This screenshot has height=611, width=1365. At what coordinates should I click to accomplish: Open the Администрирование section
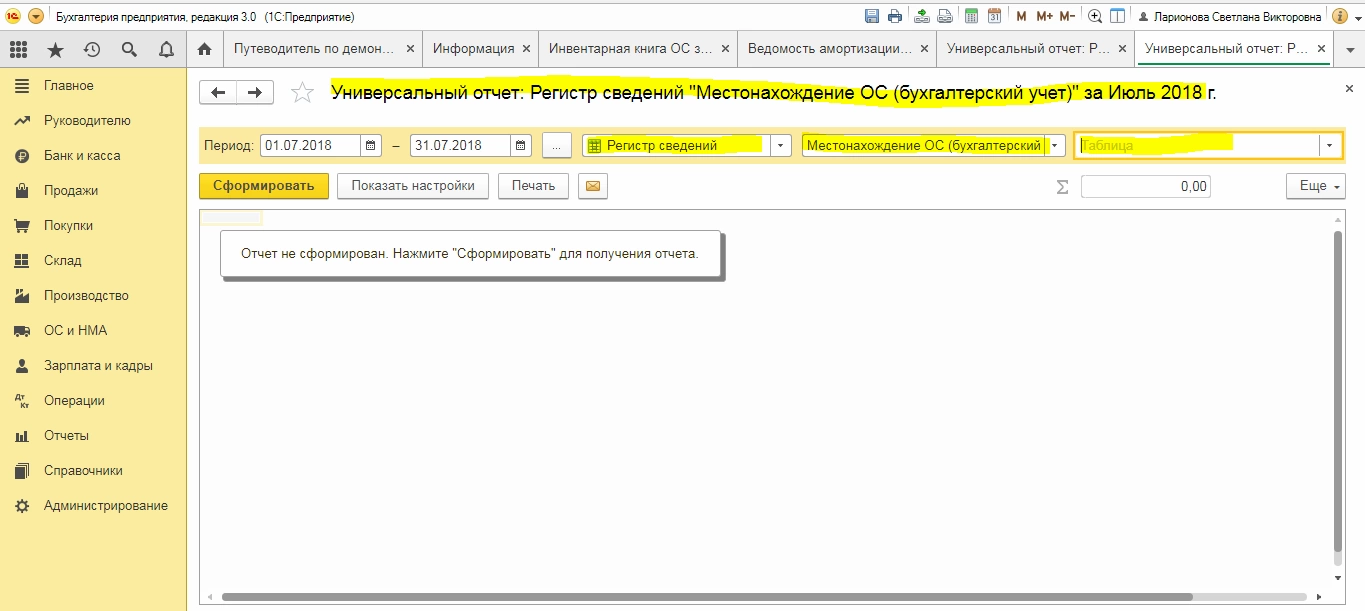tap(93, 506)
